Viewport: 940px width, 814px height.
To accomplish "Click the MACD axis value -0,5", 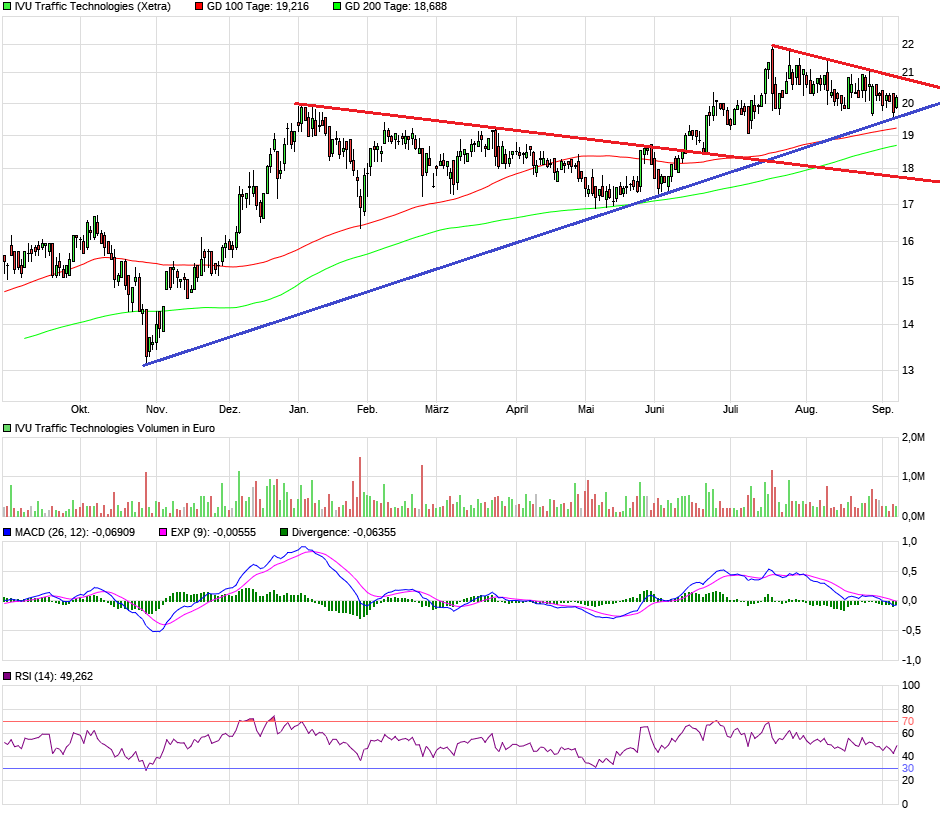I will (911, 631).
